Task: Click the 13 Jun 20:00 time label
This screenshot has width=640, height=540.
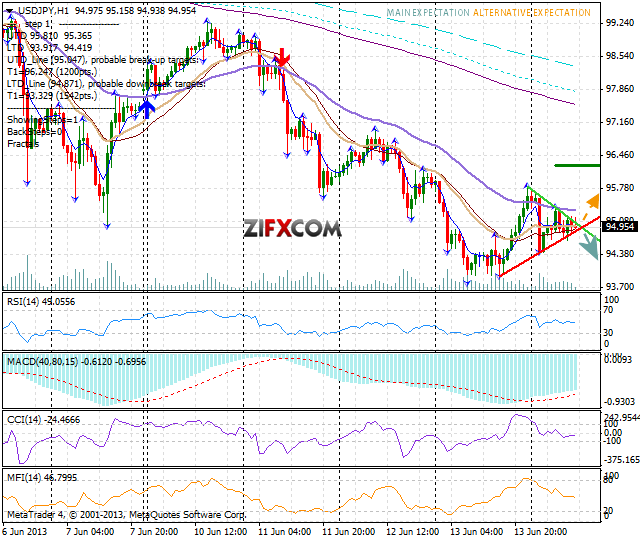Action: (x=540, y=531)
